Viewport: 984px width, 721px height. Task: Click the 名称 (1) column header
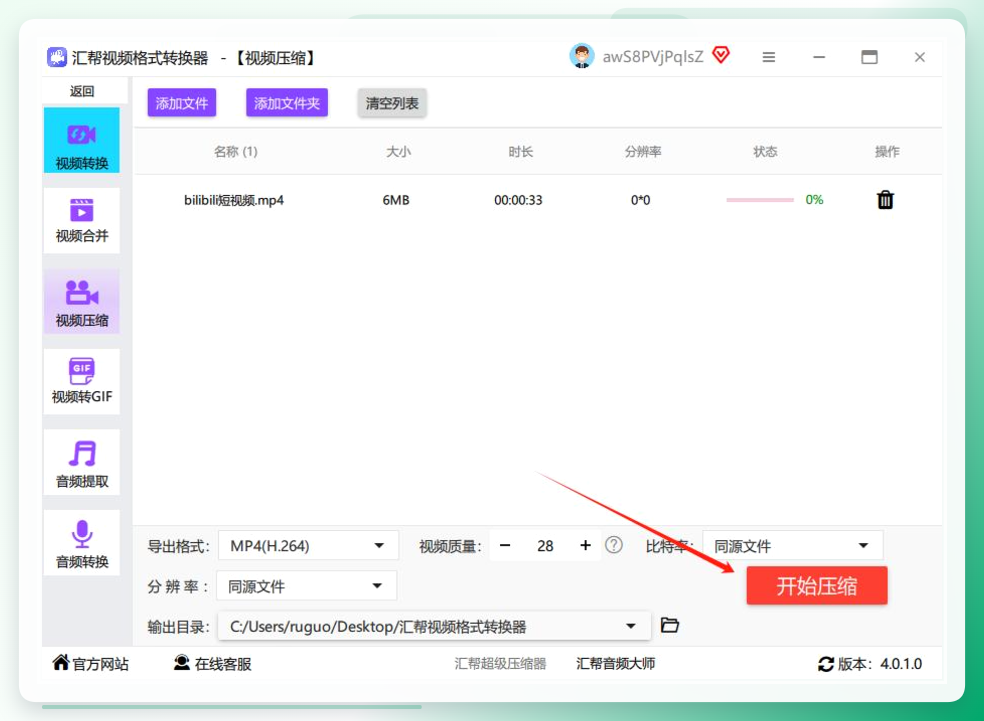[x=235, y=151]
